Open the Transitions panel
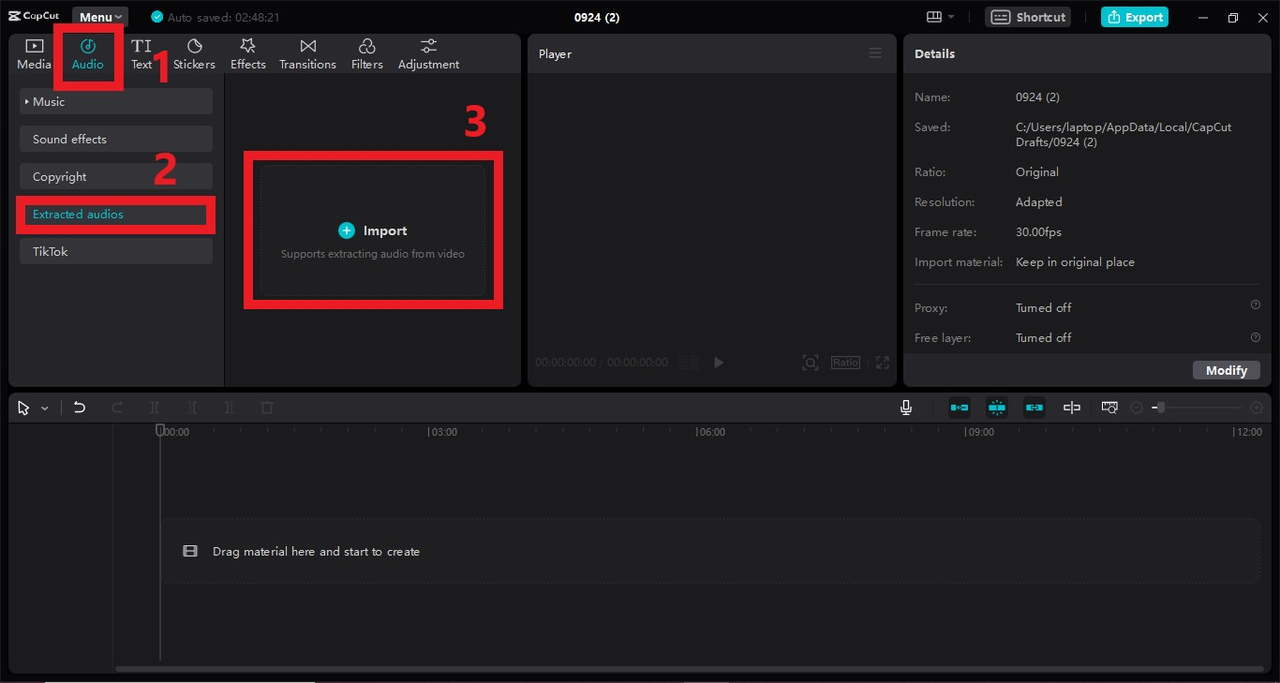The image size is (1280, 683). (307, 54)
